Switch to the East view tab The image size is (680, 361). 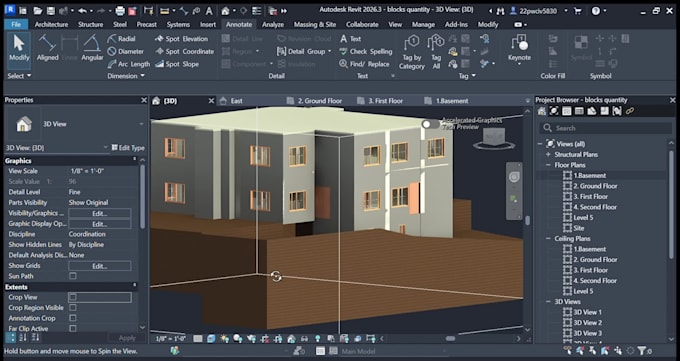236,101
